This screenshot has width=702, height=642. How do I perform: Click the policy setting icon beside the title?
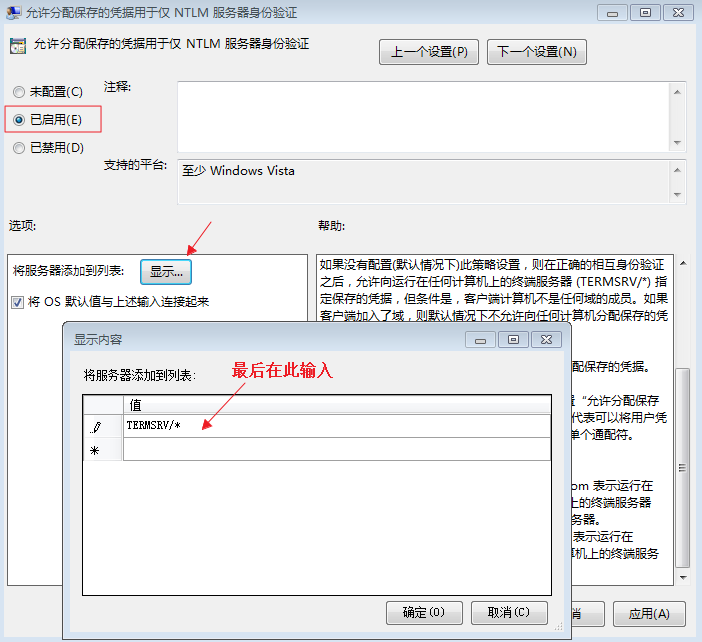[x=17, y=46]
